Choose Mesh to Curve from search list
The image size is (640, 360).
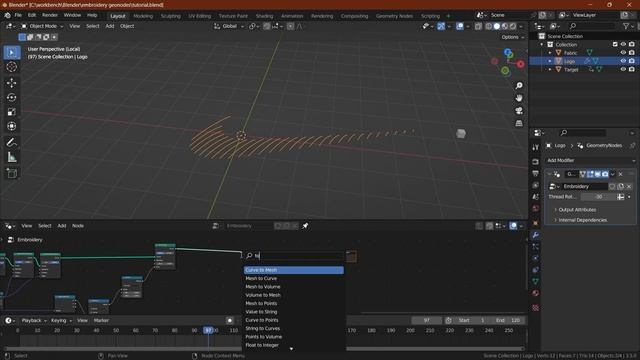pos(294,278)
